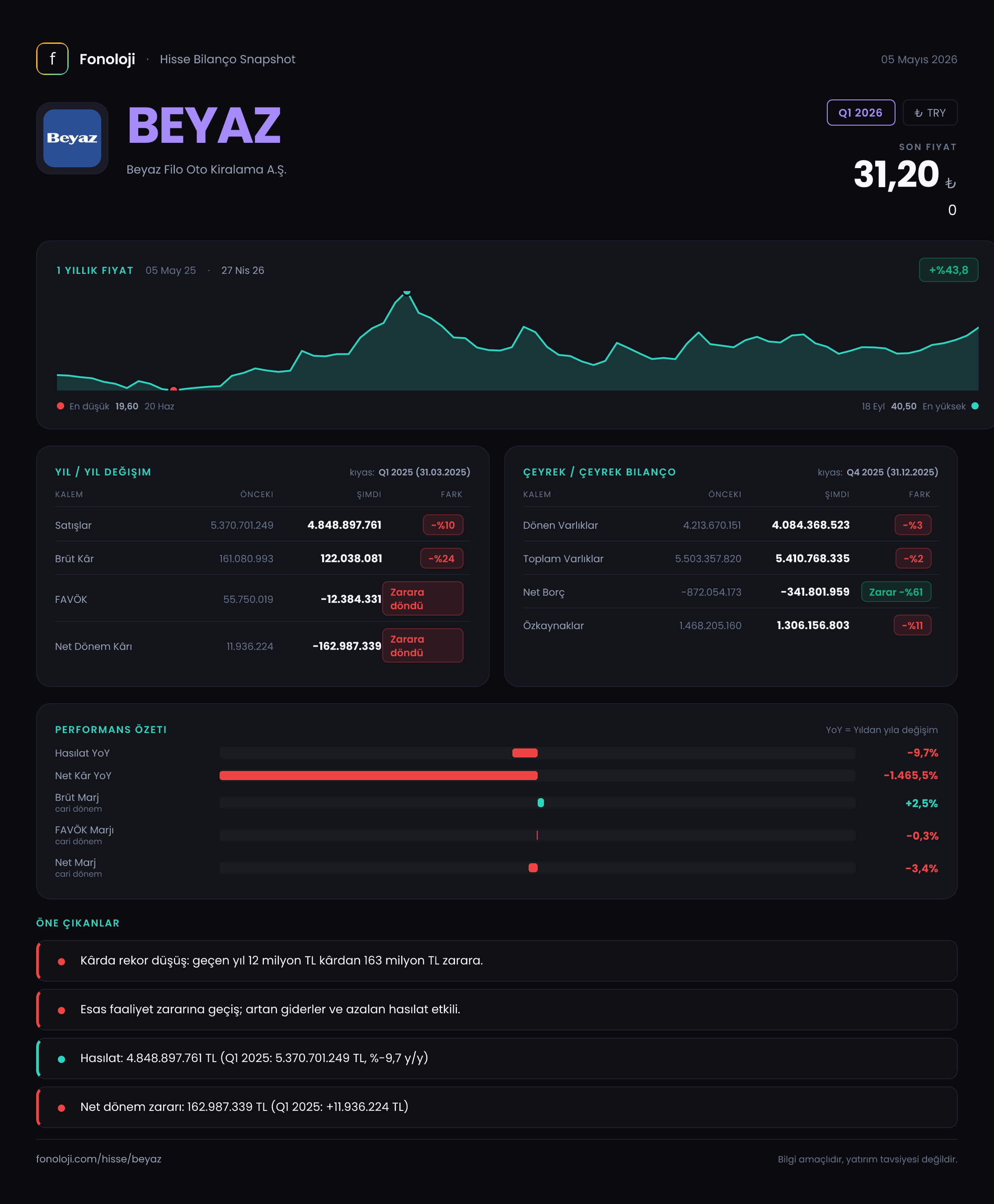Click the Toplam Varlıklar value 5.410.768.335
The width and height of the screenshot is (994, 1204).
click(x=812, y=559)
